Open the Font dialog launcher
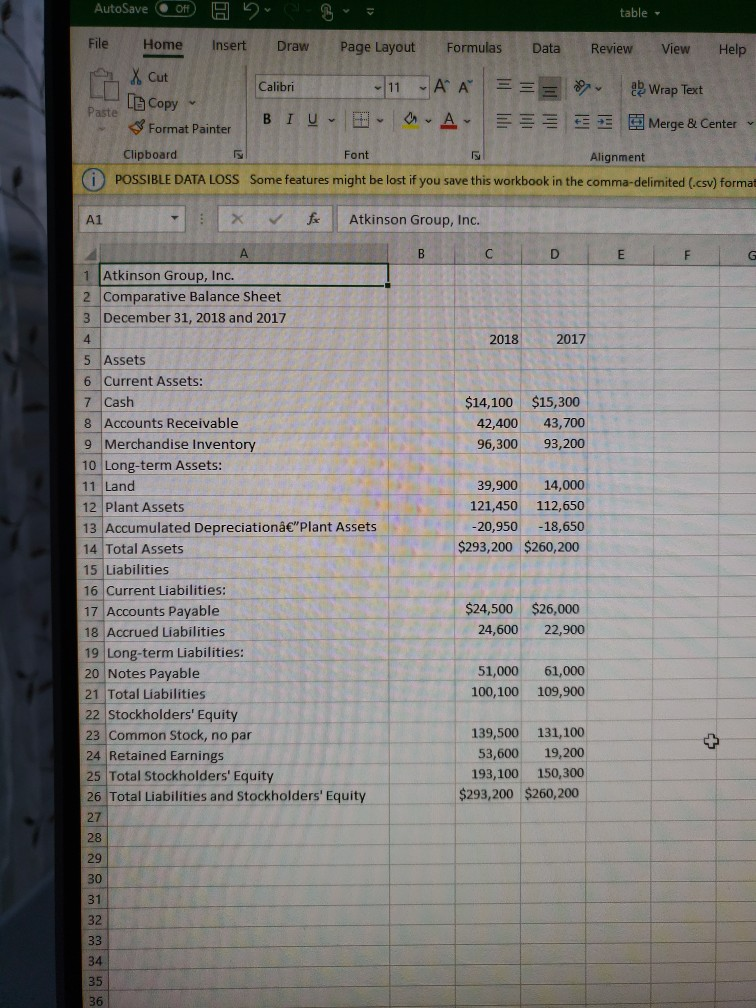Image resolution: width=756 pixels, height=1008 pixels. click(476, 156)
